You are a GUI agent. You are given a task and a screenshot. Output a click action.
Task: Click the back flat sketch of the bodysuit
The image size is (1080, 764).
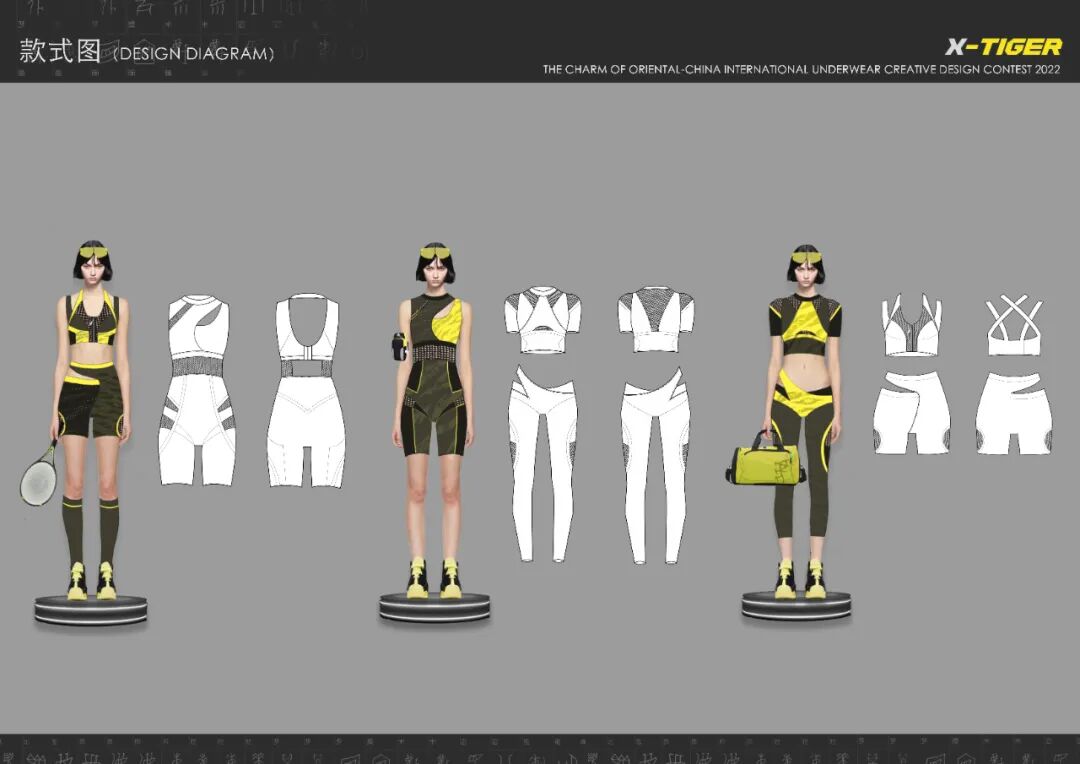coord(307,390)
